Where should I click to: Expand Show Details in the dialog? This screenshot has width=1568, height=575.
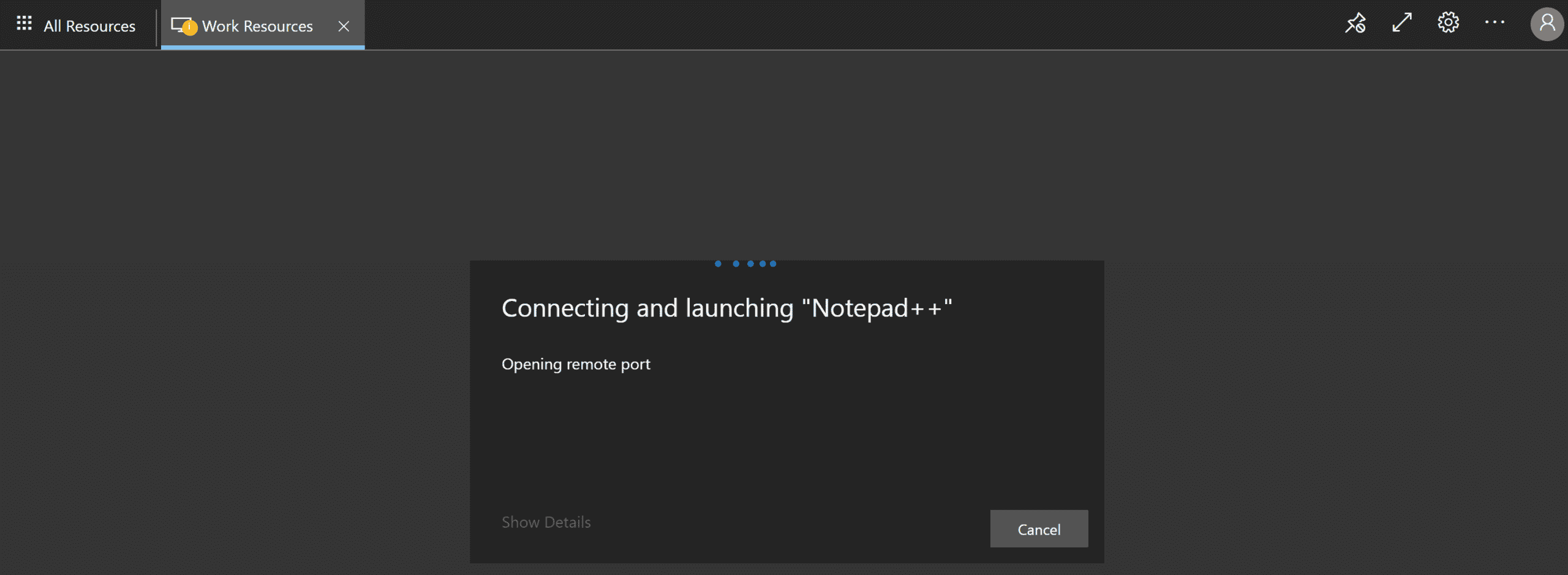point(546,522)
